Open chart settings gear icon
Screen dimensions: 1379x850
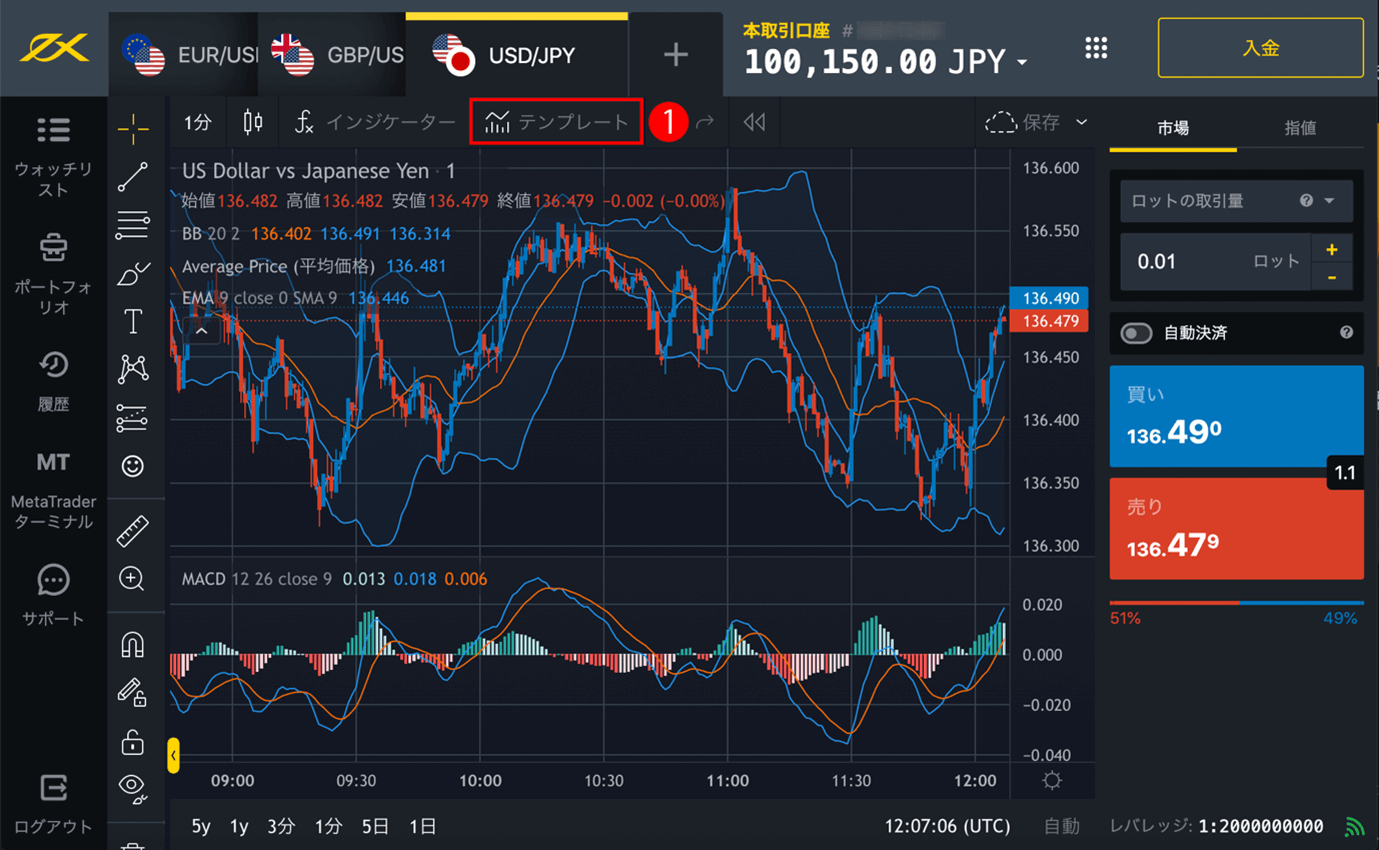pos(1052,780)
